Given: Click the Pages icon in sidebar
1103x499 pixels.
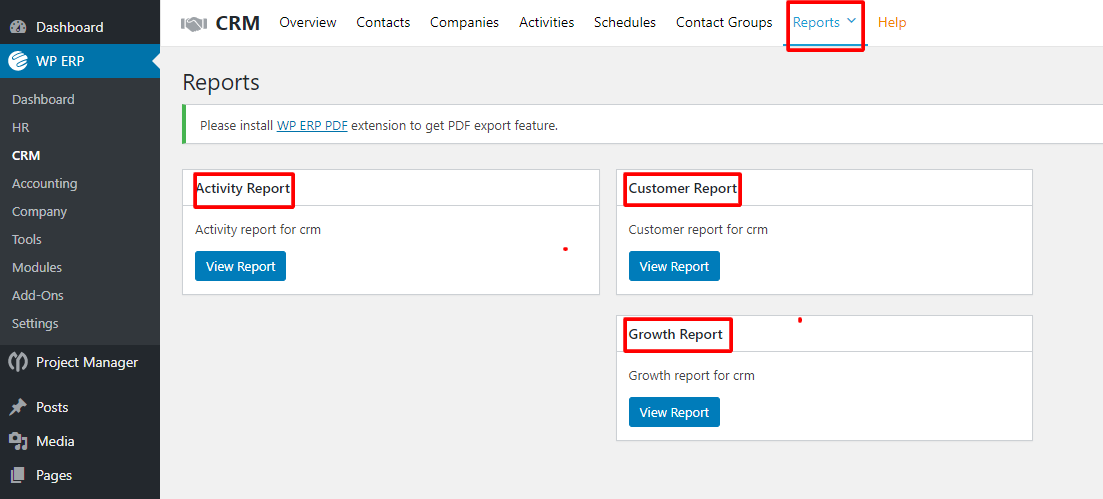Looking at the screenshot, I should point(18,475).
